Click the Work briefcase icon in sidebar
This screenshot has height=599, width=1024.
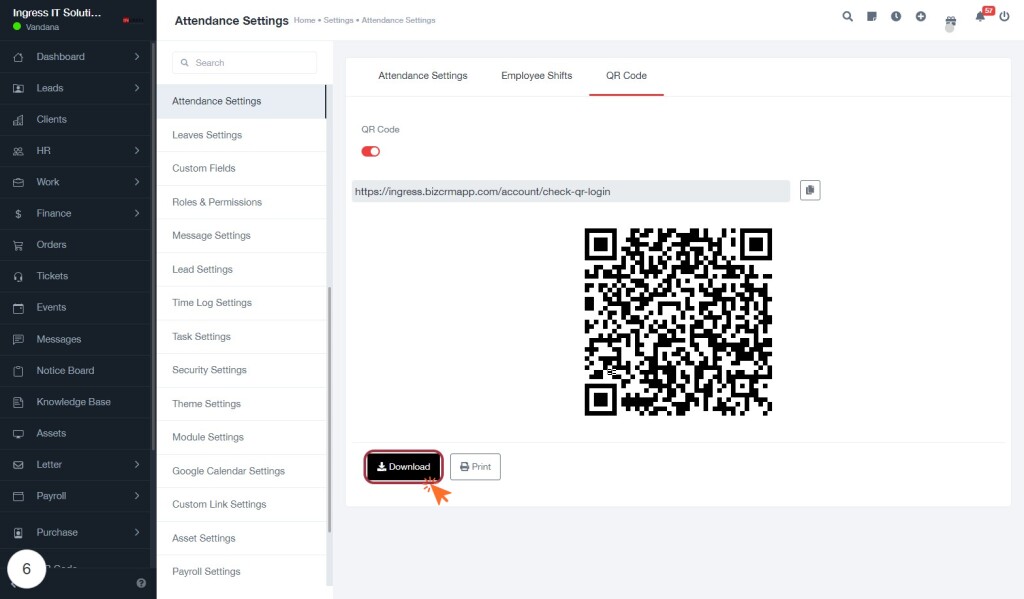coord(18,182)
